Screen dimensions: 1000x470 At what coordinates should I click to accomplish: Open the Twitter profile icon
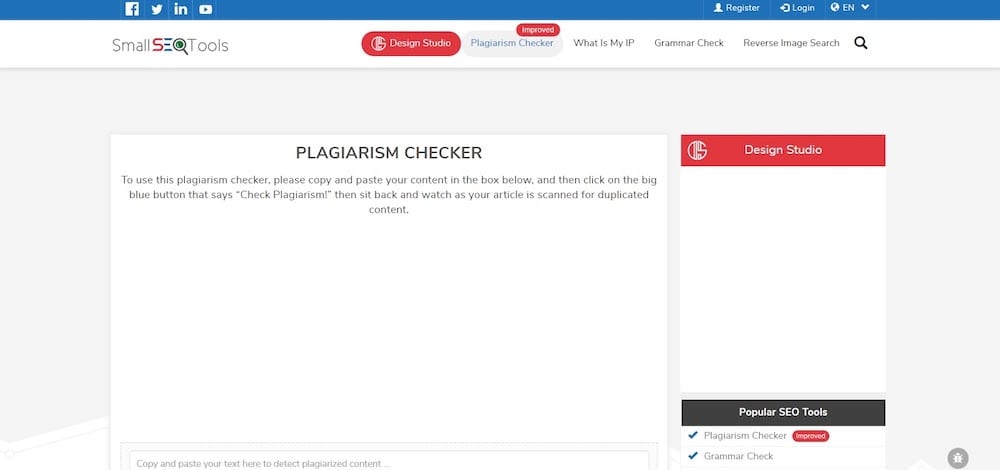pyautogui.click(x=157, y=9)
